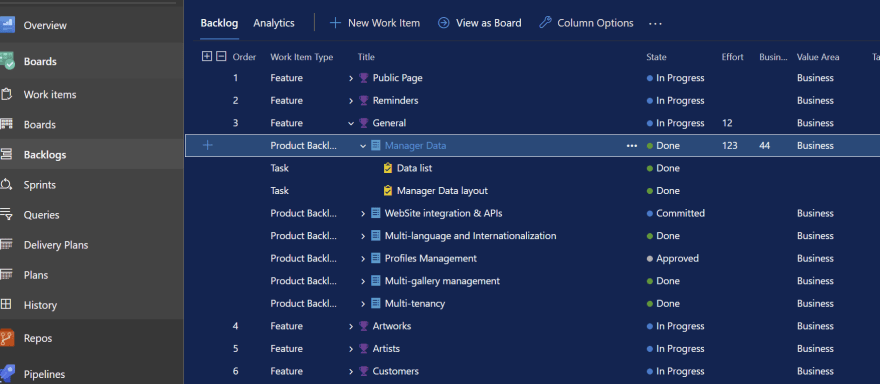
Task: Switch to the Analytics tab
Action: pyautogui.click(x=274, y=23)
